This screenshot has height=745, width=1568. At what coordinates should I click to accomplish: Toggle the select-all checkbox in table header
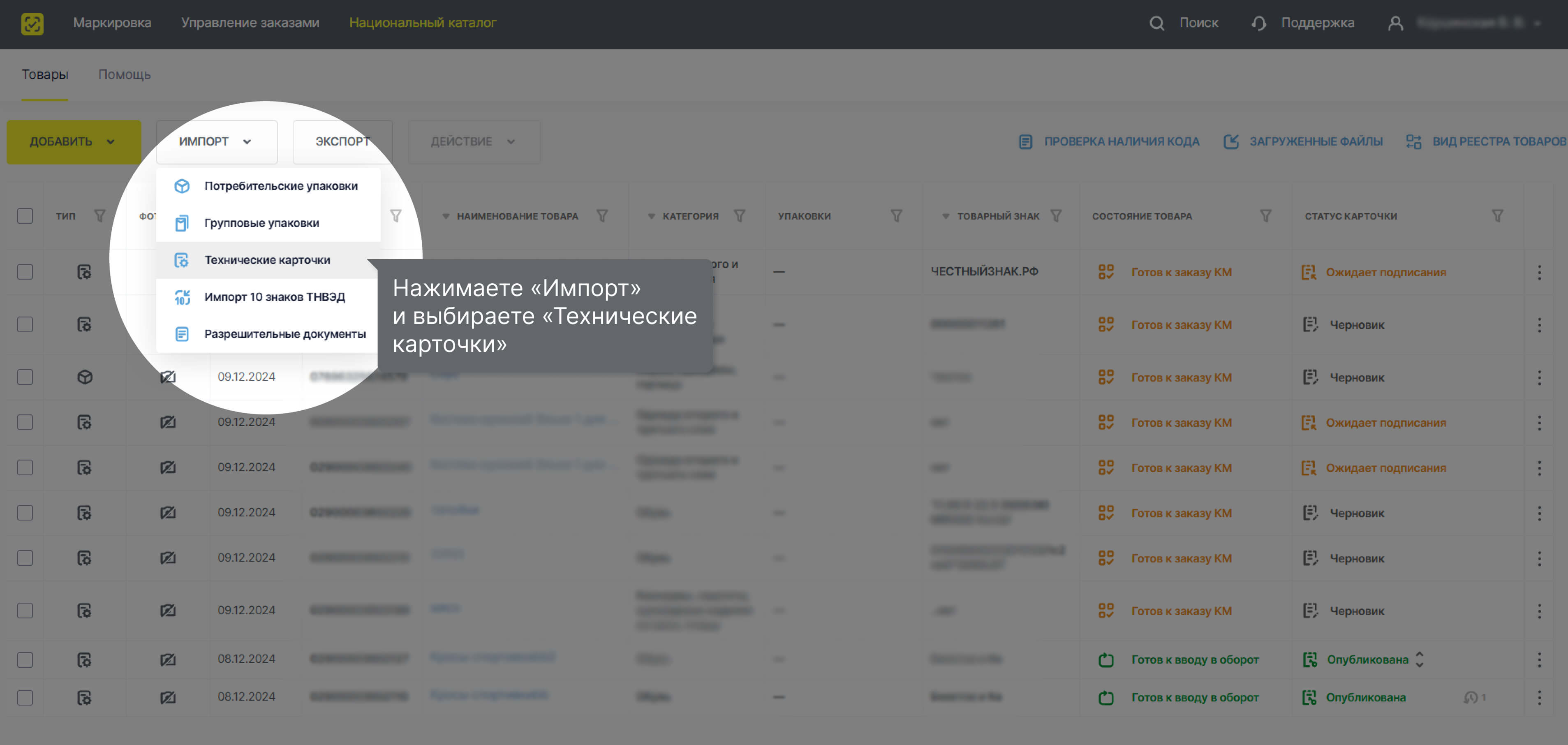click(25, 215)
